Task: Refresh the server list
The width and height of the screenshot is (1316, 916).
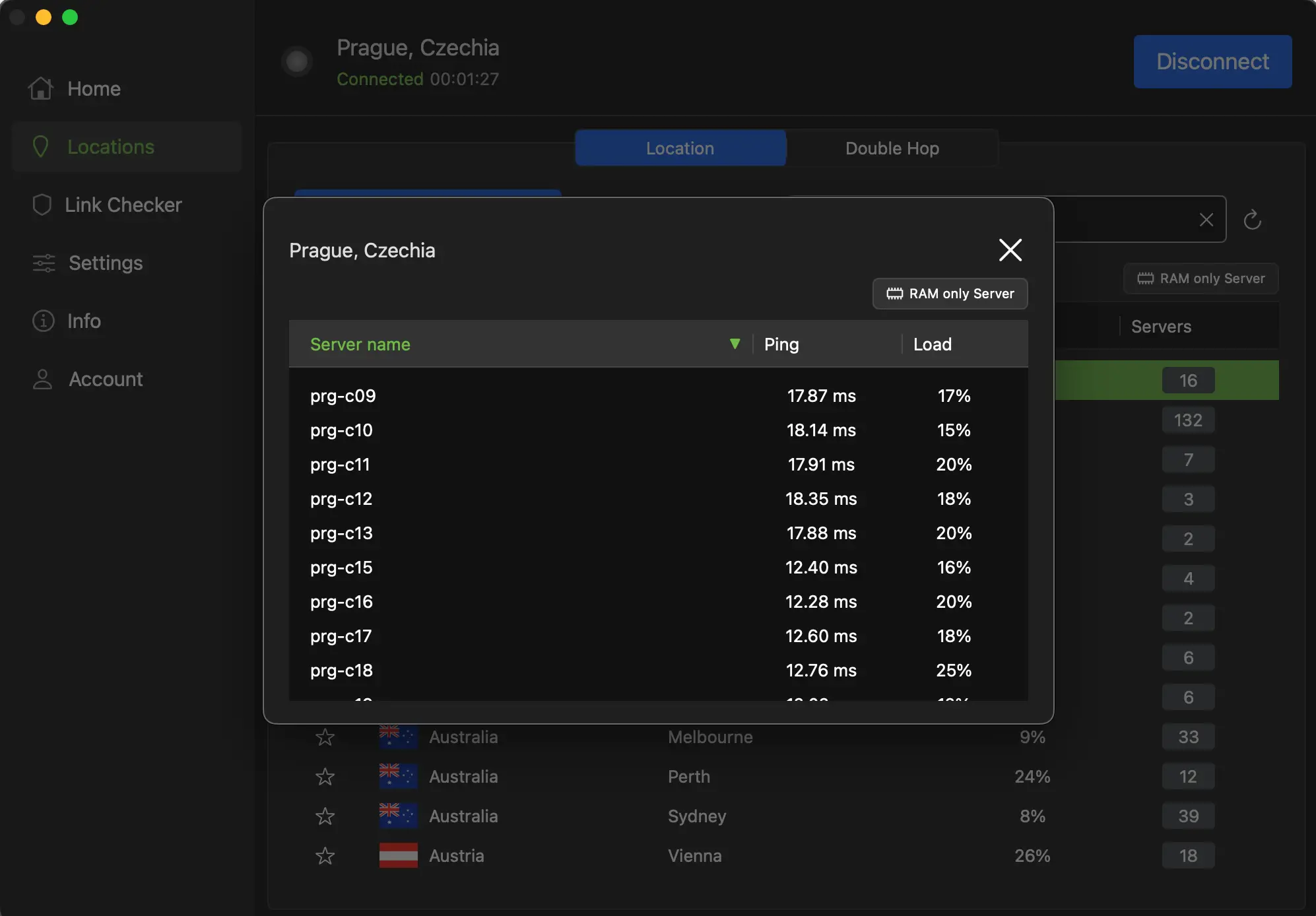Action: 1251,219
